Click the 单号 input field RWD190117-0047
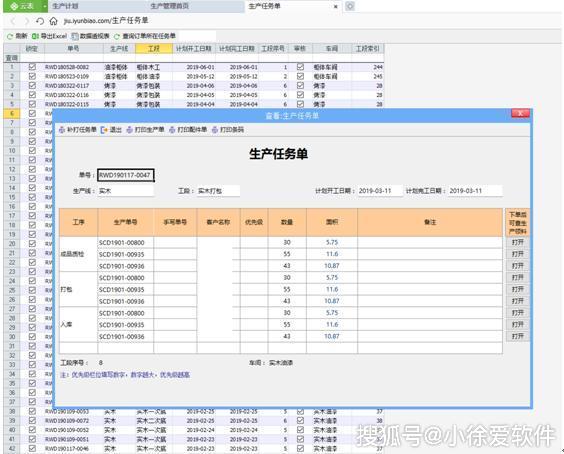Viewport: 564px width, 454px height. pos(126,175)
